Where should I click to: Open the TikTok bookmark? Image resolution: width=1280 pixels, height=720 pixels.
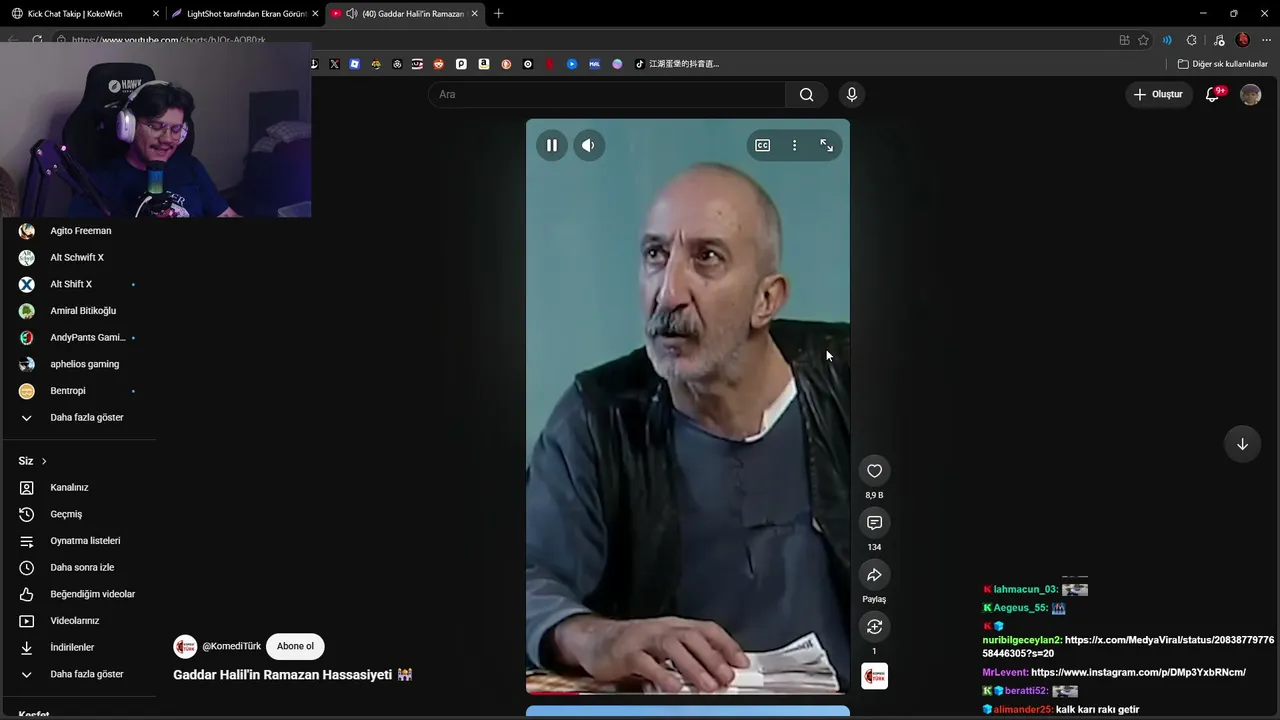click(677, 64)
